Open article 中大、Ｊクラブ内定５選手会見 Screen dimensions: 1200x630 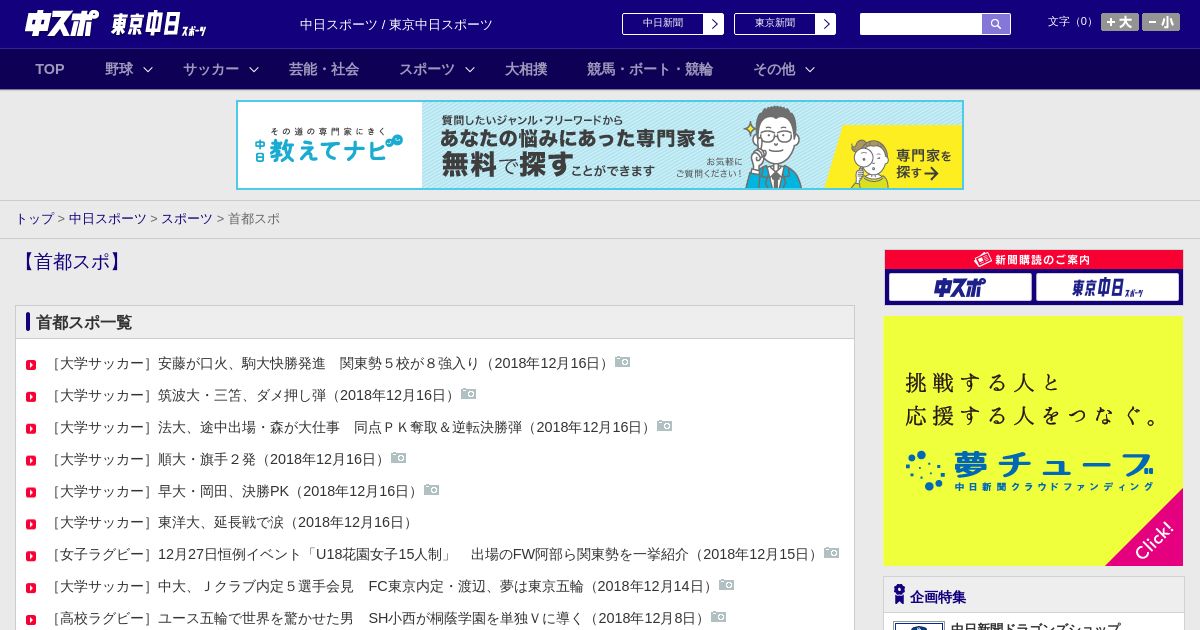pos(381,586)
